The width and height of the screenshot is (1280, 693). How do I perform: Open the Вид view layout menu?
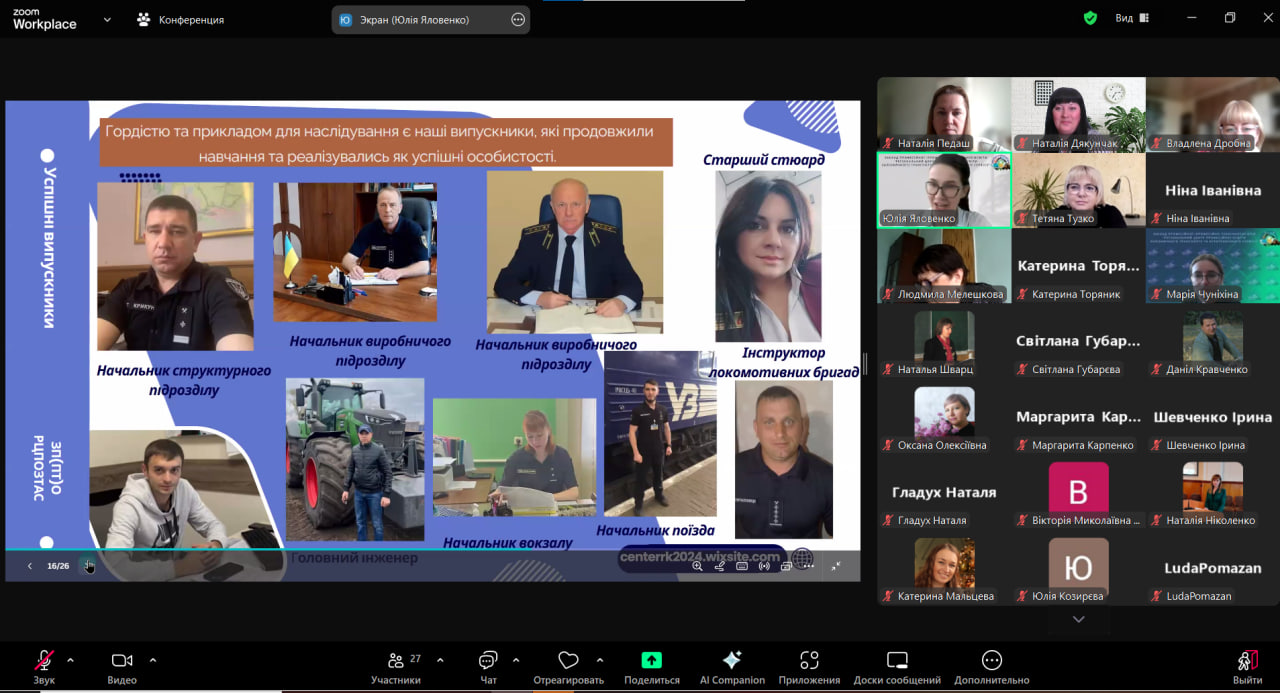coord(1132,18)
